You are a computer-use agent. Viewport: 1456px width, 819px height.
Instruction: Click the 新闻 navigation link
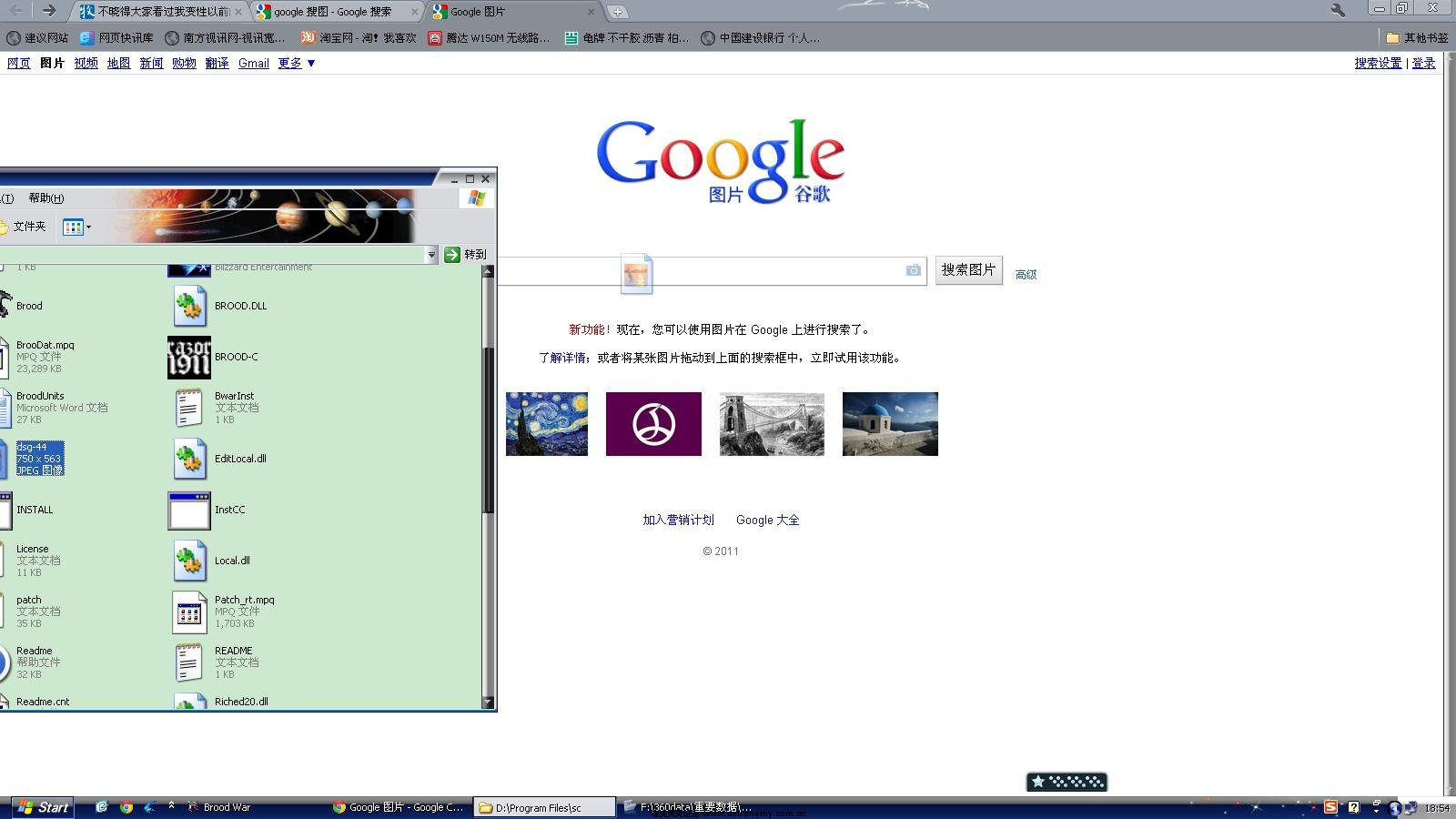tap(151, 64)
